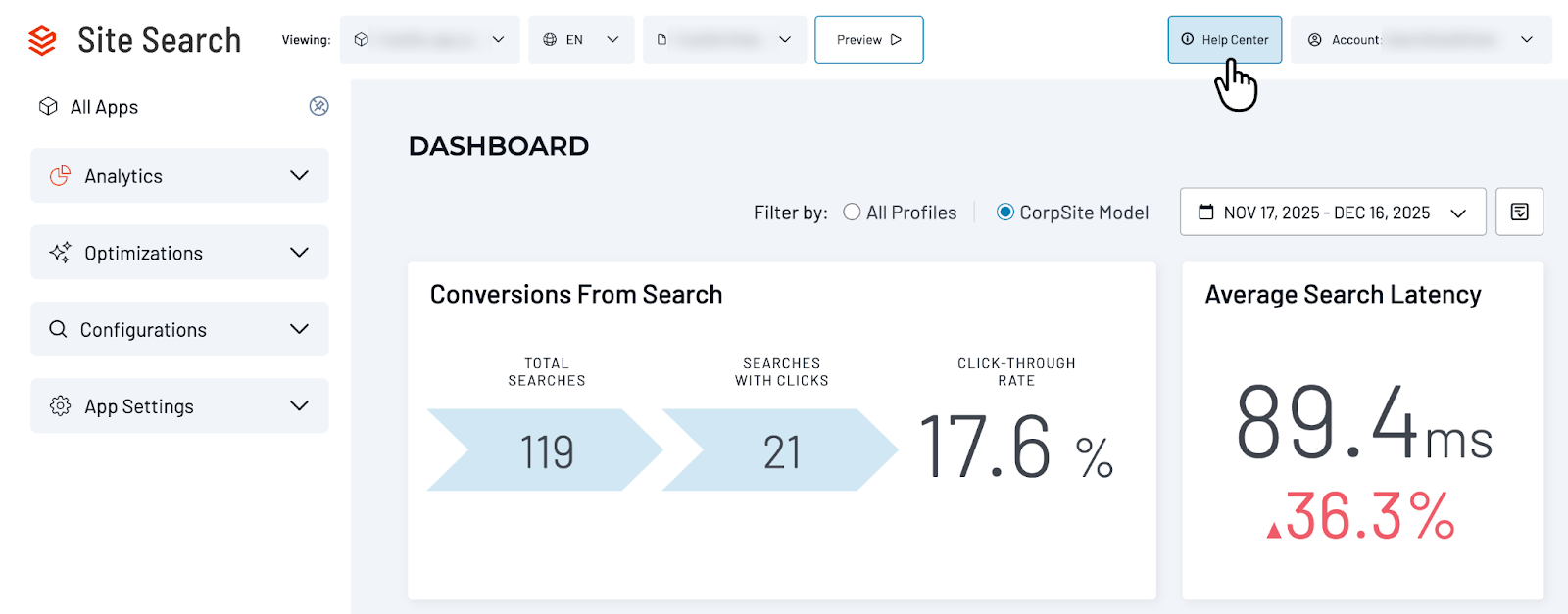Image resolution: width=1568 pixels, height=614 pixels.
Task: Click the Optimizations sparkle icon
Action: click(60, 252)
